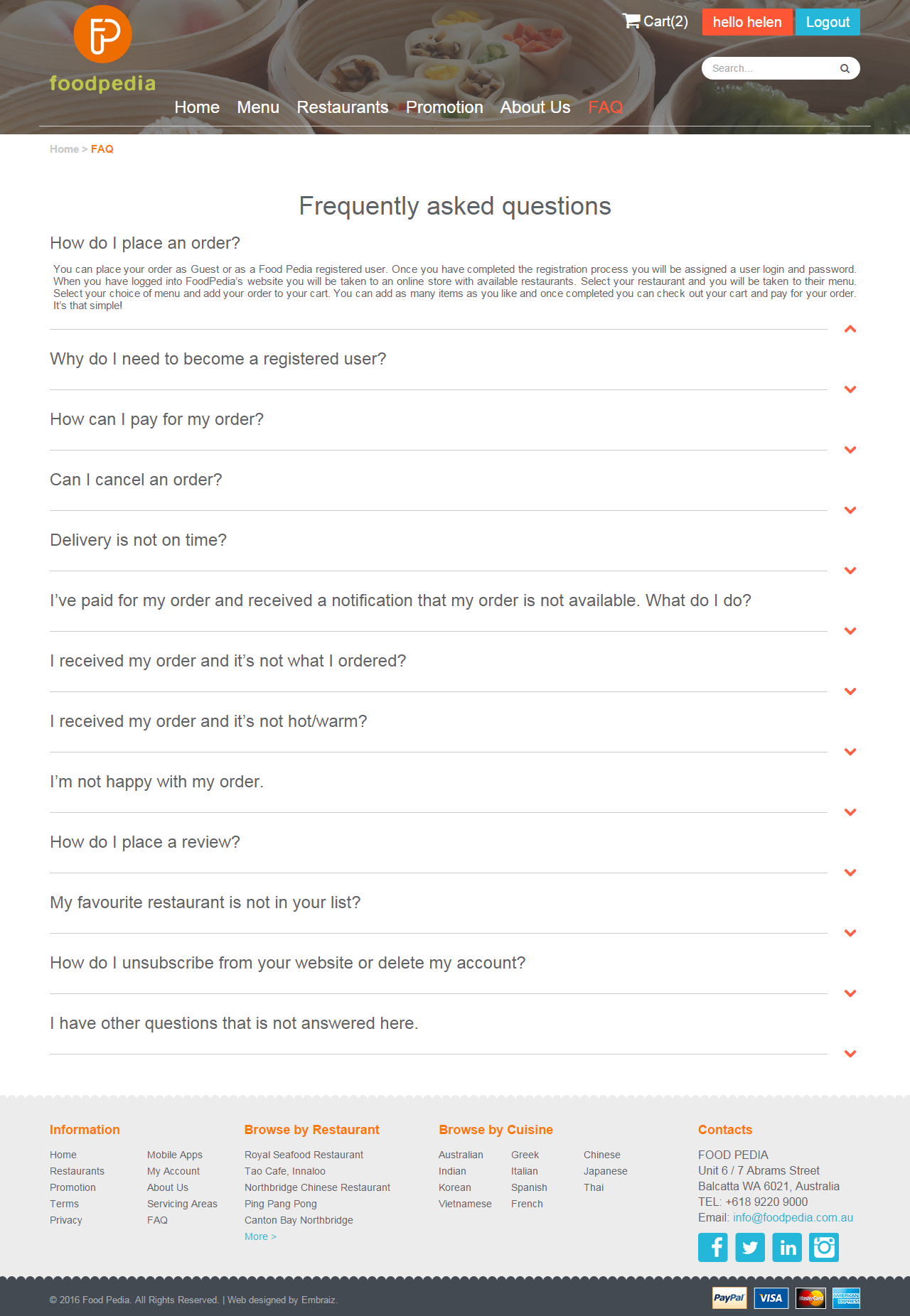Open the Instagram social icon
The width and height of the screenshot is (910, 1316).
[824, 1247]
